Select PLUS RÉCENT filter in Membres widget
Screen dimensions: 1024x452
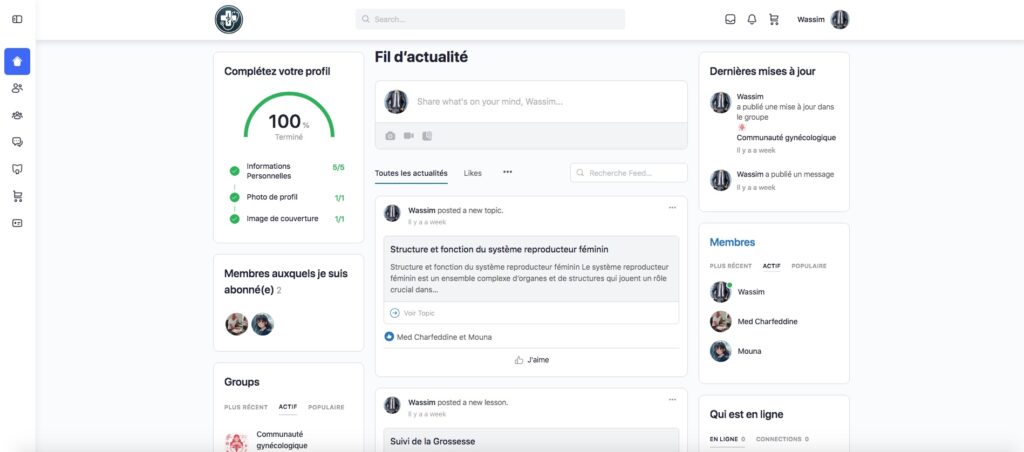730,266
